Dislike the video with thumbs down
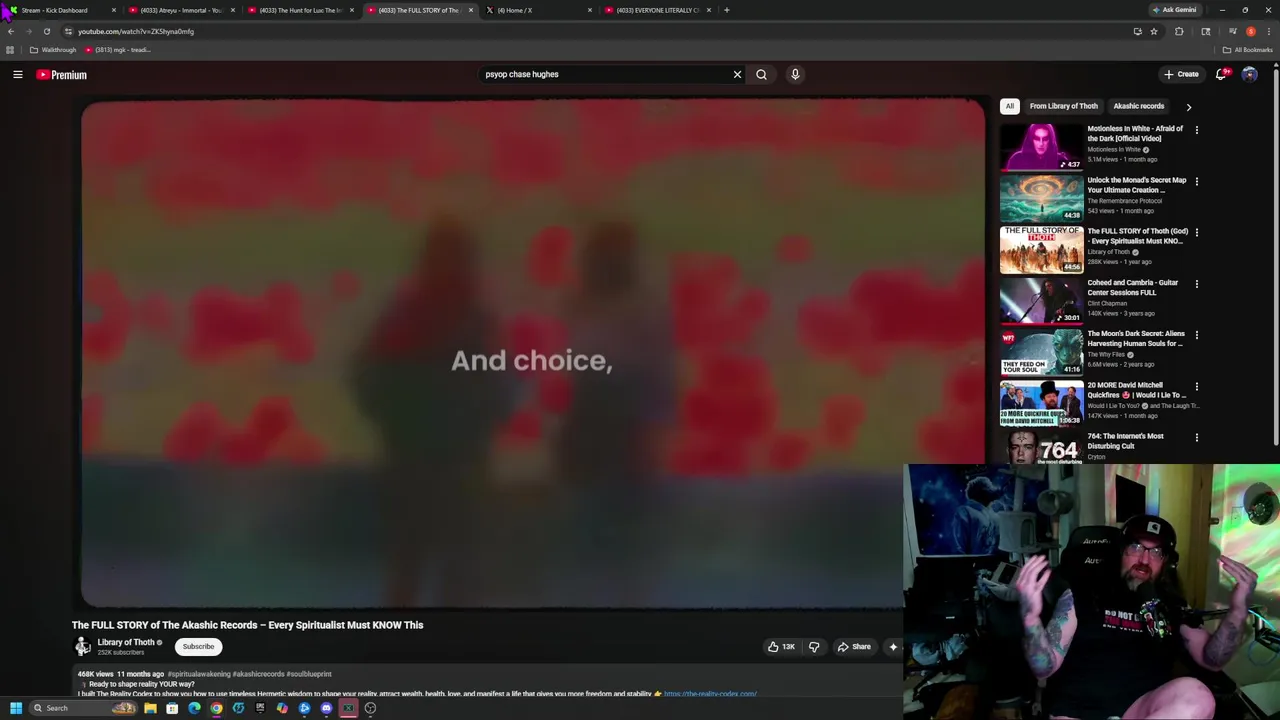The image size is (1280, 720). (814, 647)
